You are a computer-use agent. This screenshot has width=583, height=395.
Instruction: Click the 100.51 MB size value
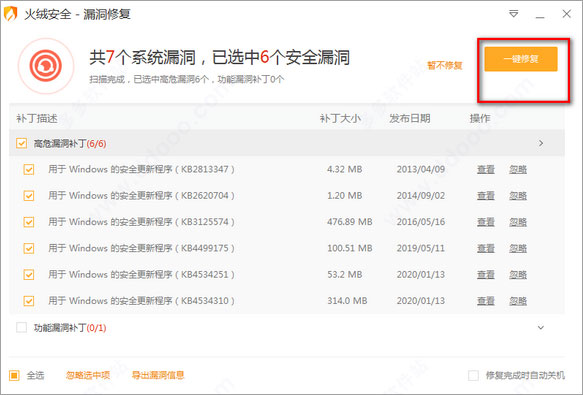(x=350, y=248)
